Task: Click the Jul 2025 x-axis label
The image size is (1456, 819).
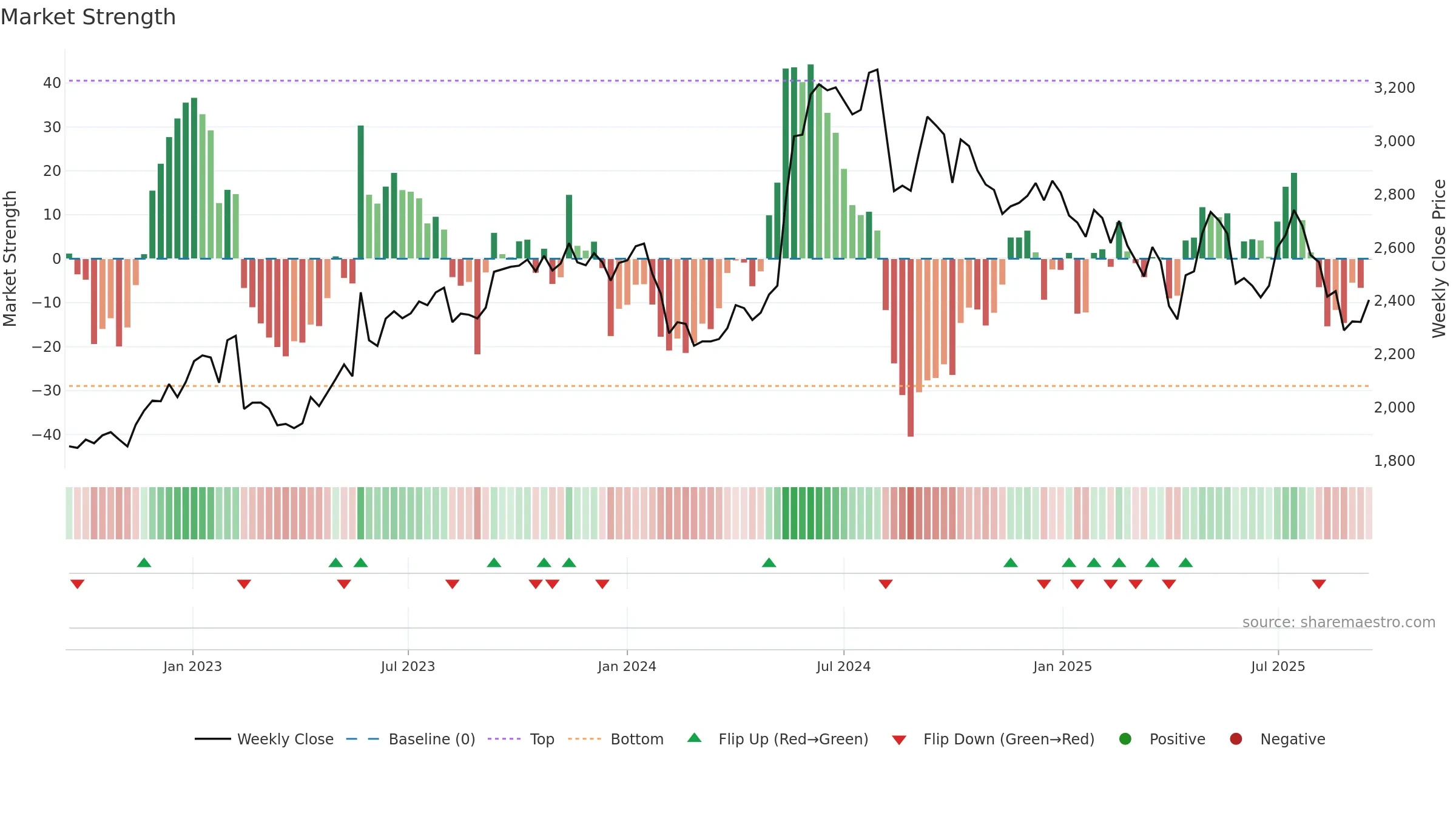Action: [1278, 666]
